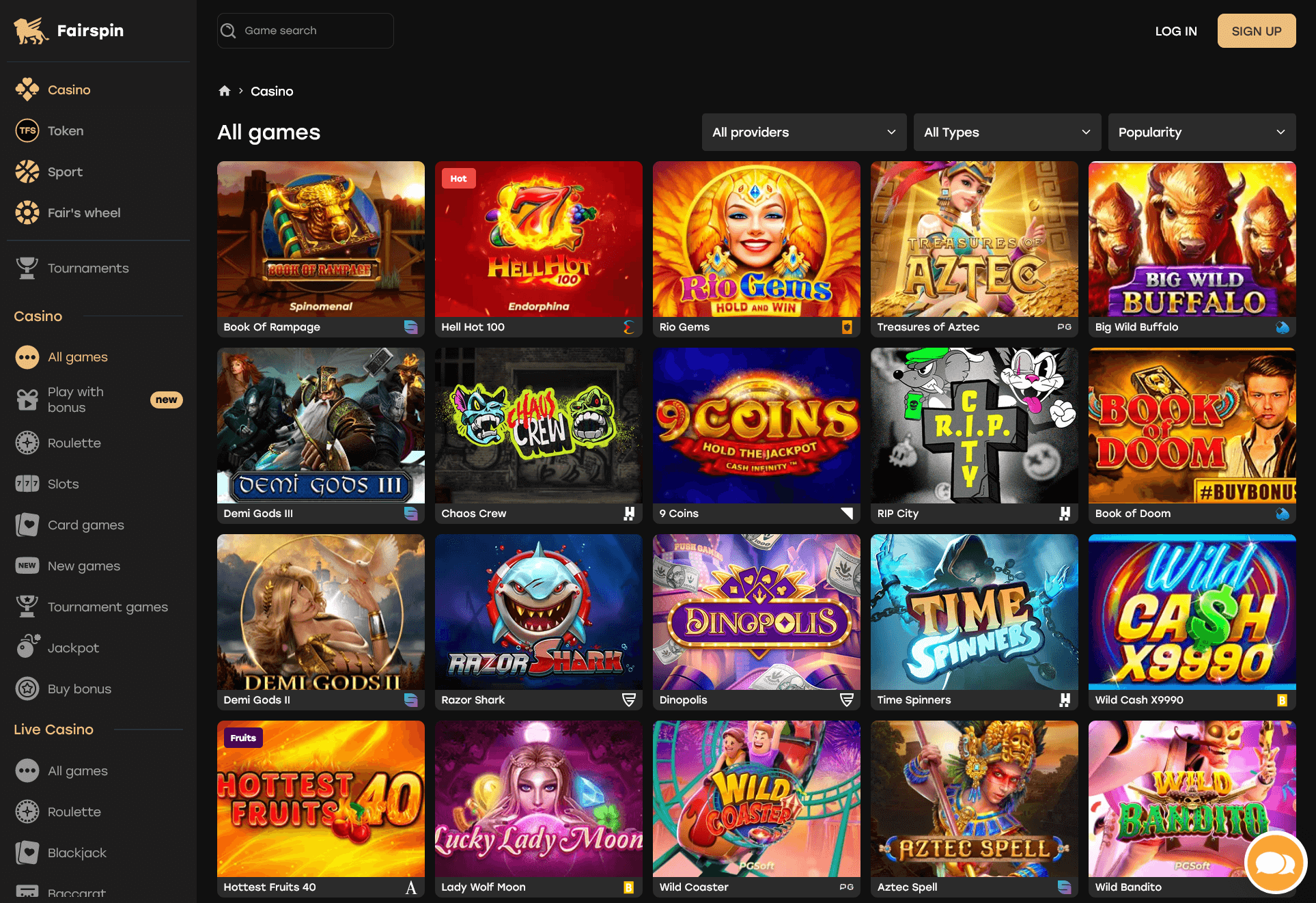The width and height of the screenshot is (1316, 903).
Task: Click the Casino Roulette wheel icon
Action: [x=27, y=443]
